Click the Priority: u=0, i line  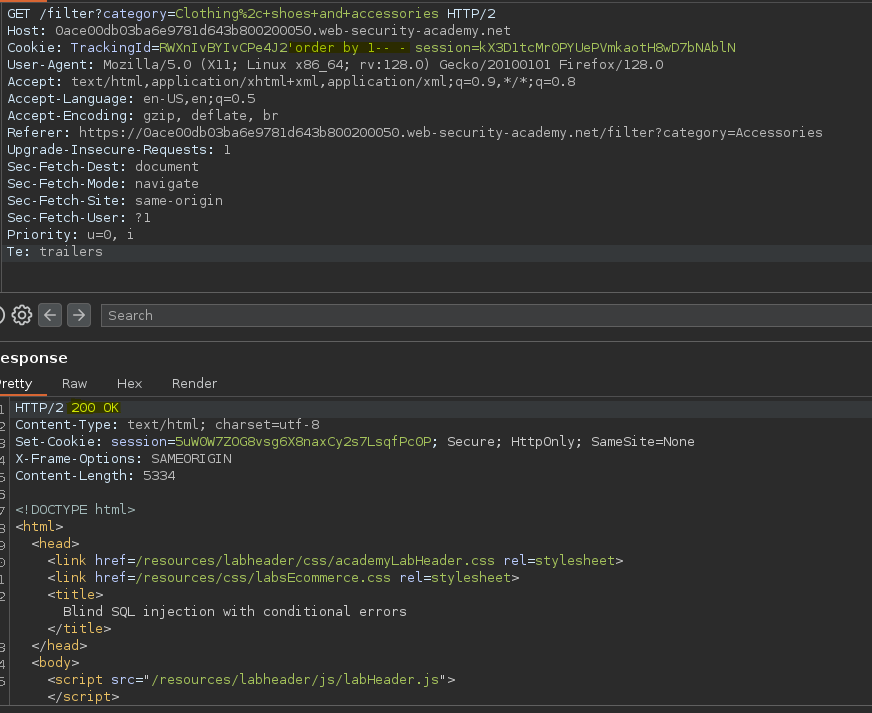coord(70,235)
